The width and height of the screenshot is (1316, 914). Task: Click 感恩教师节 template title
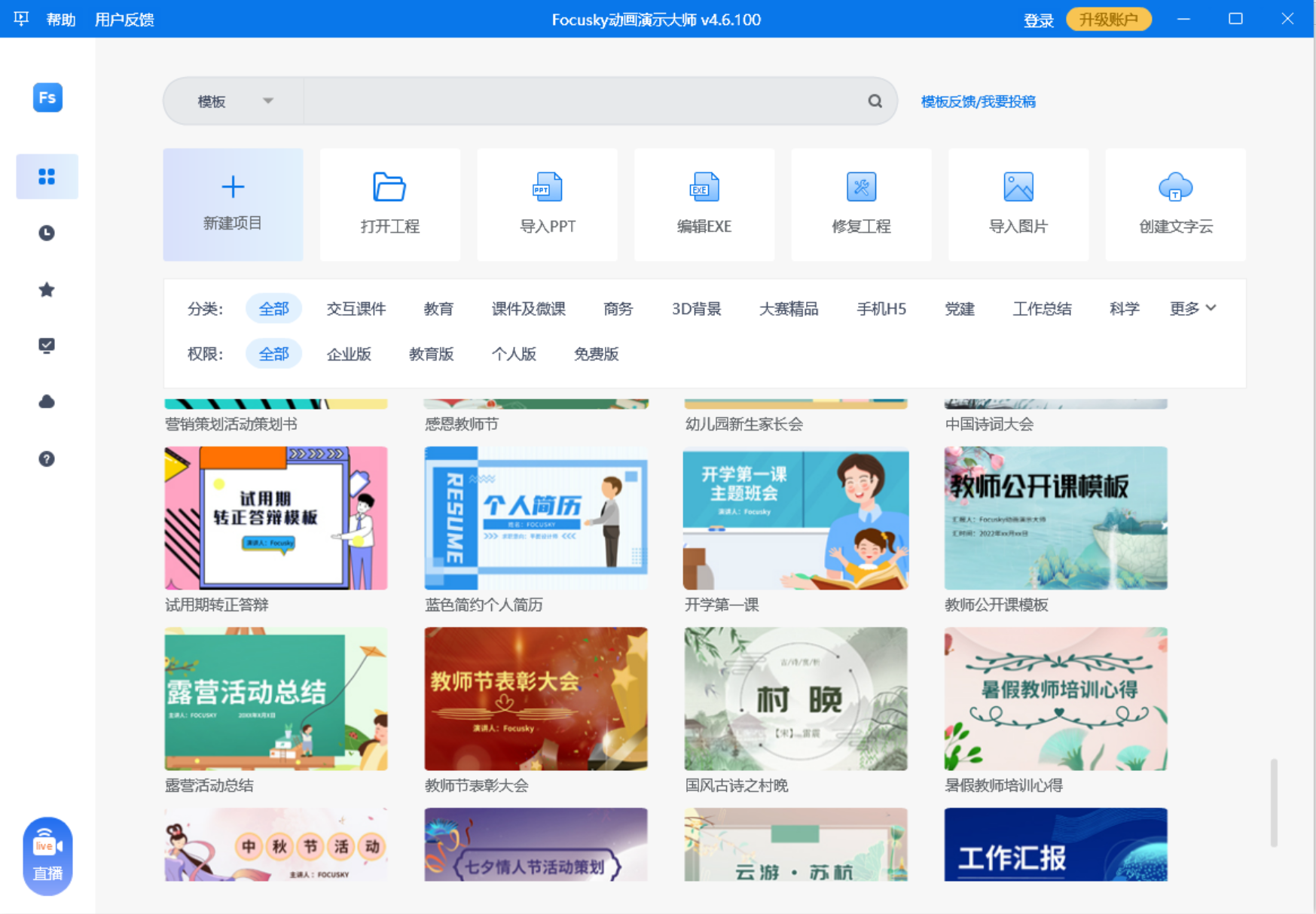coord(461,424)
